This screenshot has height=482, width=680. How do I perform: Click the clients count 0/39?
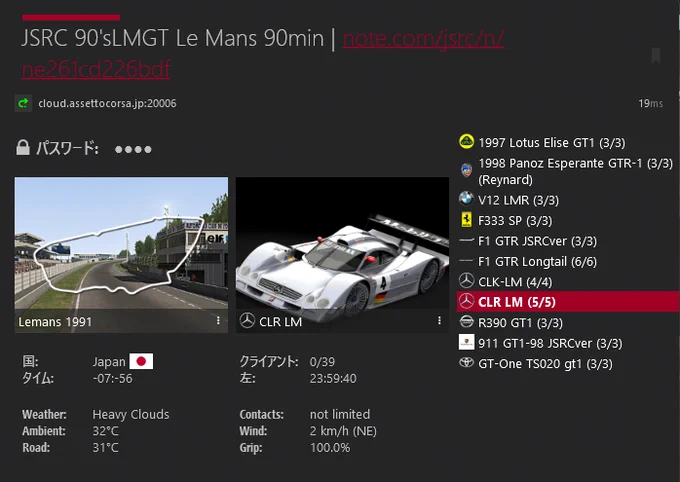tap(322, 362)
